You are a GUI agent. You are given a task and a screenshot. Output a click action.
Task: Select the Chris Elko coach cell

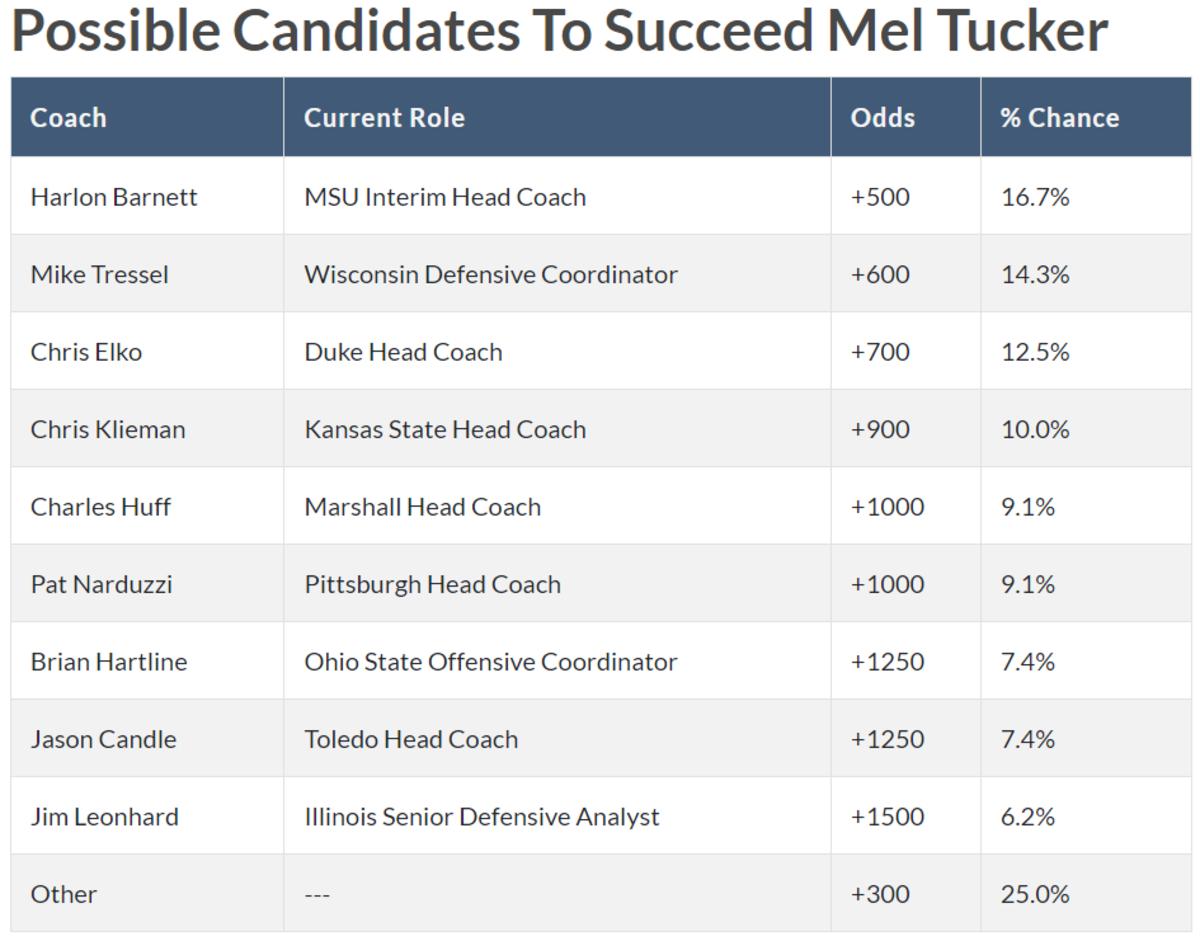86,352
